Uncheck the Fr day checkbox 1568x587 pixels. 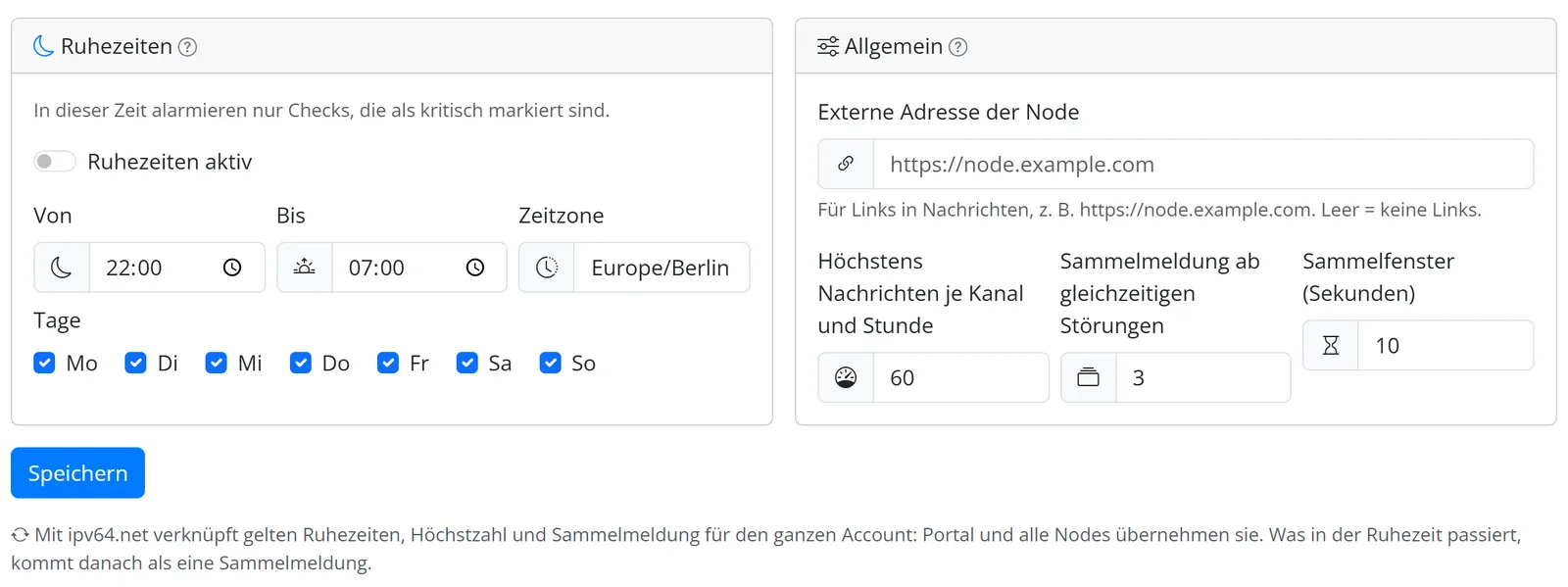tap(388, 363)
